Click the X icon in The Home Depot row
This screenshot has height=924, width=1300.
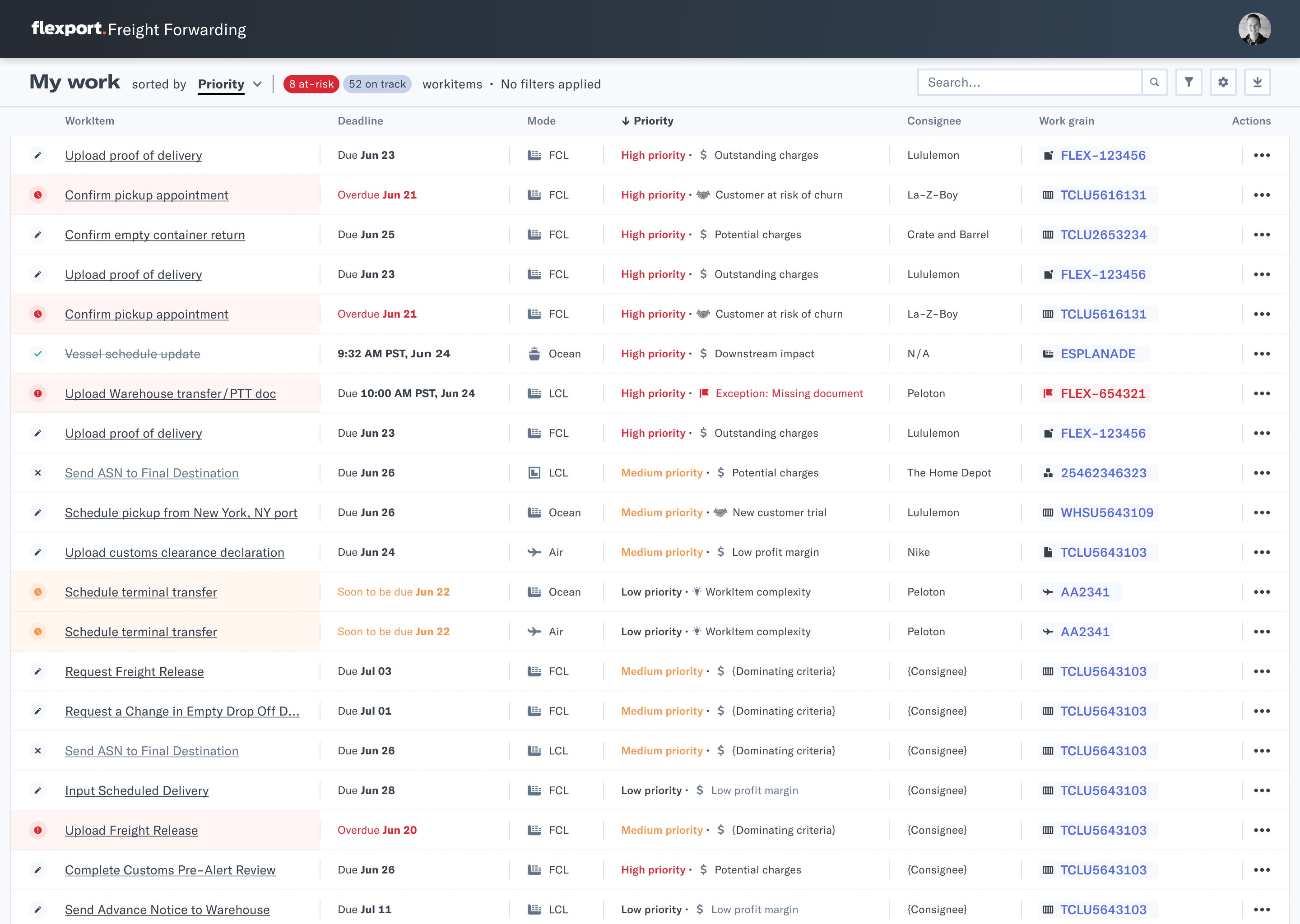pyautogui.click(x=37, y=473)
